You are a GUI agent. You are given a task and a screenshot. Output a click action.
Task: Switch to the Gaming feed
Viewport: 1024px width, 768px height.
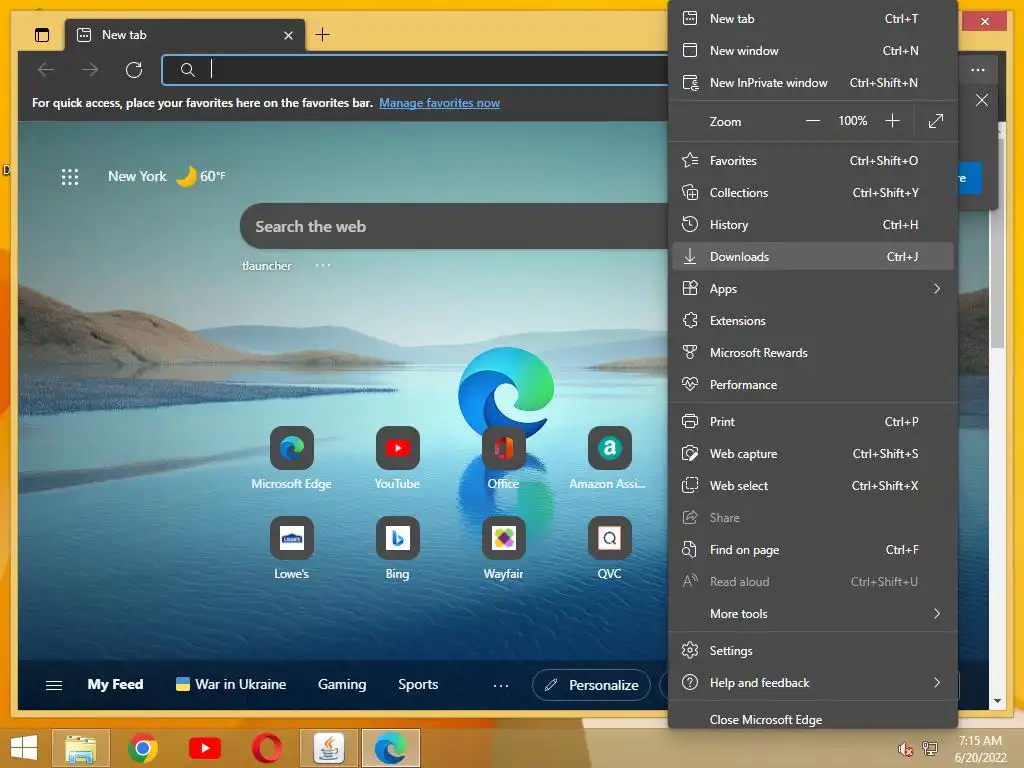coord(342,684)
